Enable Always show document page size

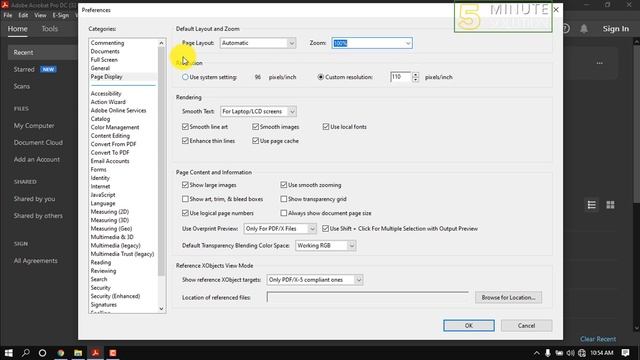(284, 213)
